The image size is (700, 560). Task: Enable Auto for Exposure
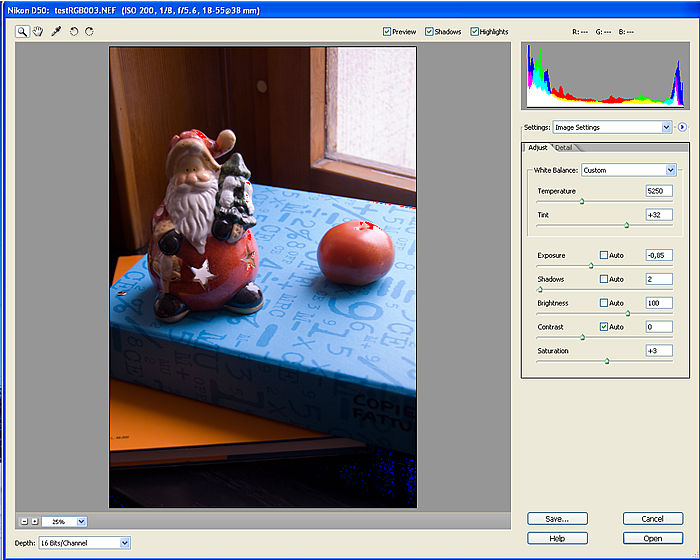pos(603,255)
